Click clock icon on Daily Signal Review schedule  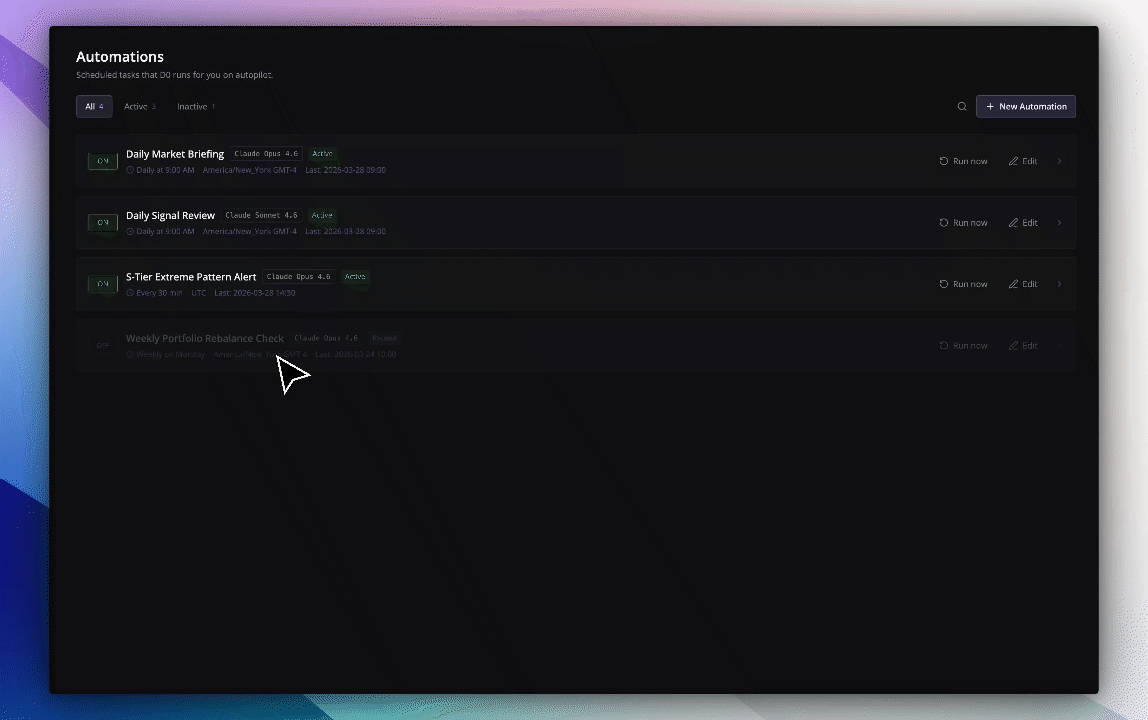[x=130, y=231]
